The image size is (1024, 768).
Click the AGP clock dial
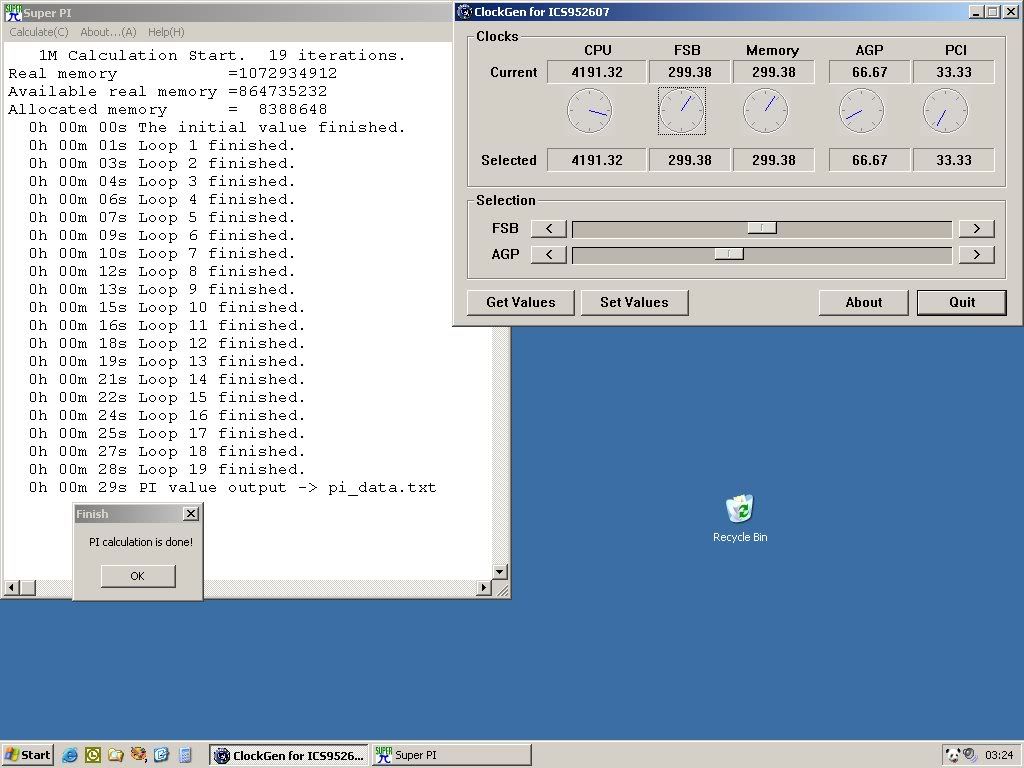pos(861,111)
